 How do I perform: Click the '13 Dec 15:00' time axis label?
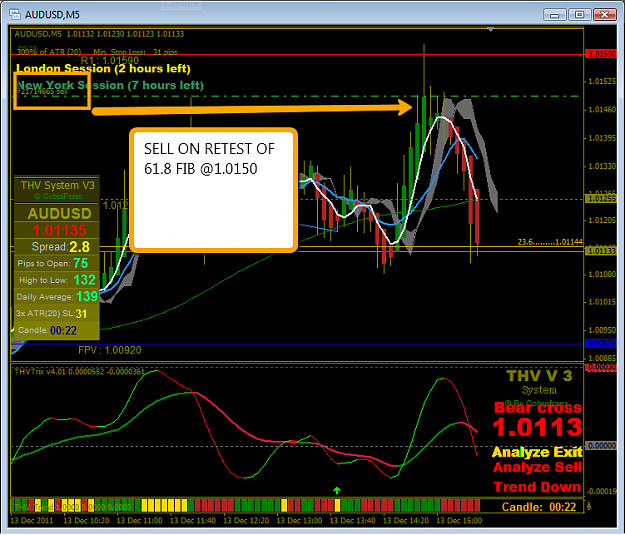click(x=459, y=521)
